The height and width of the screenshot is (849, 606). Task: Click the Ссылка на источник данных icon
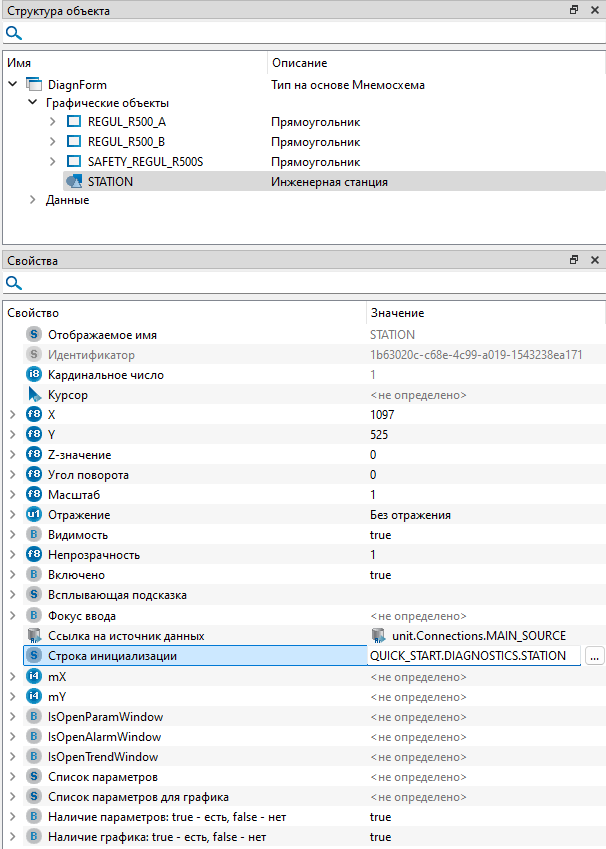coord(34,636)
